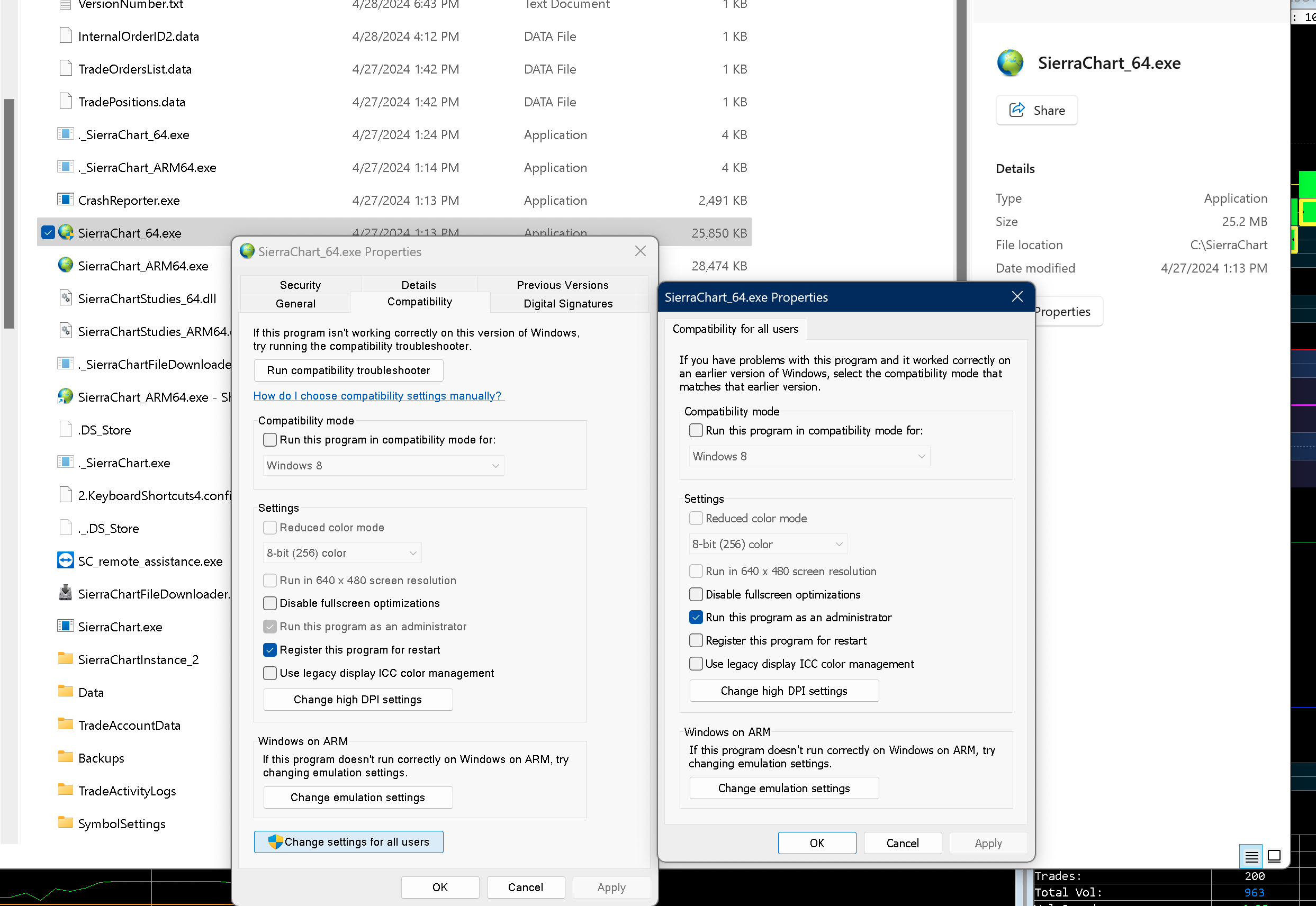Open the Security tab

coord(300,285)
